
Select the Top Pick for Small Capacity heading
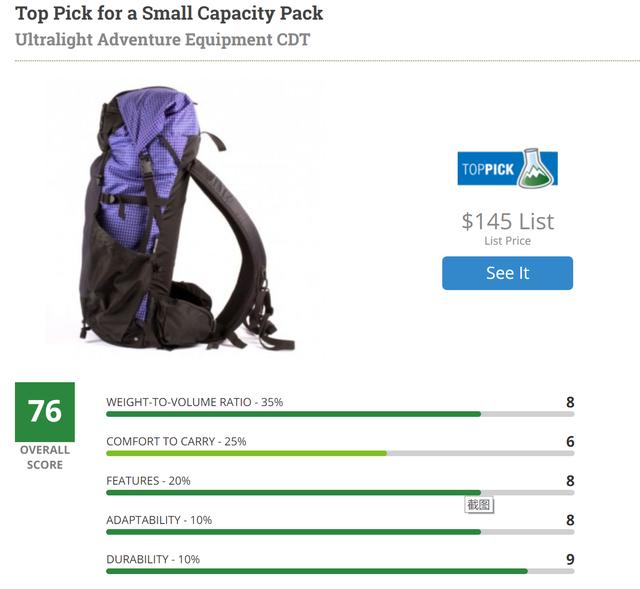(x=169, y=14)
